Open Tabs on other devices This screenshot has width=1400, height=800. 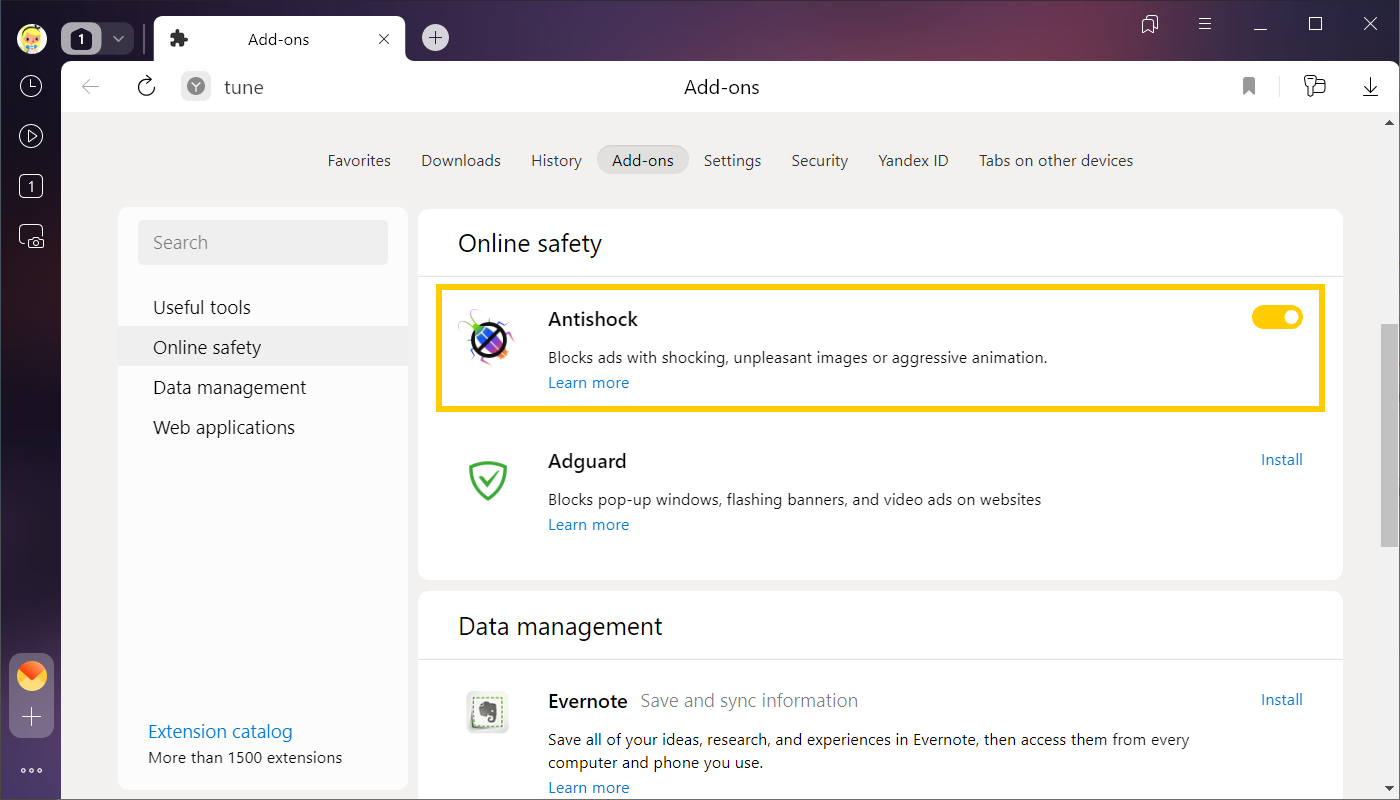pyautogui.click(x=1056, y=160)
